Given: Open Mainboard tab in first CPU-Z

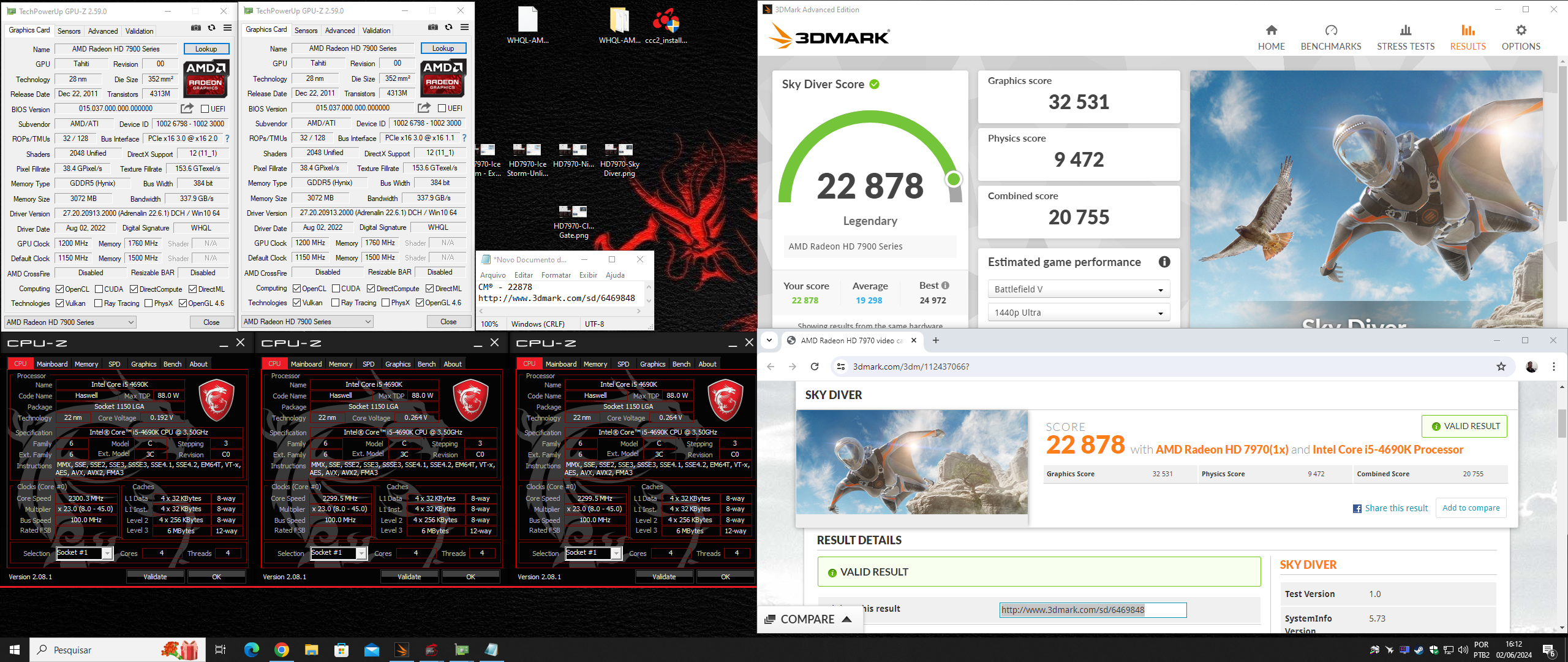Looking at the screenshot, I should coord(52,364).
